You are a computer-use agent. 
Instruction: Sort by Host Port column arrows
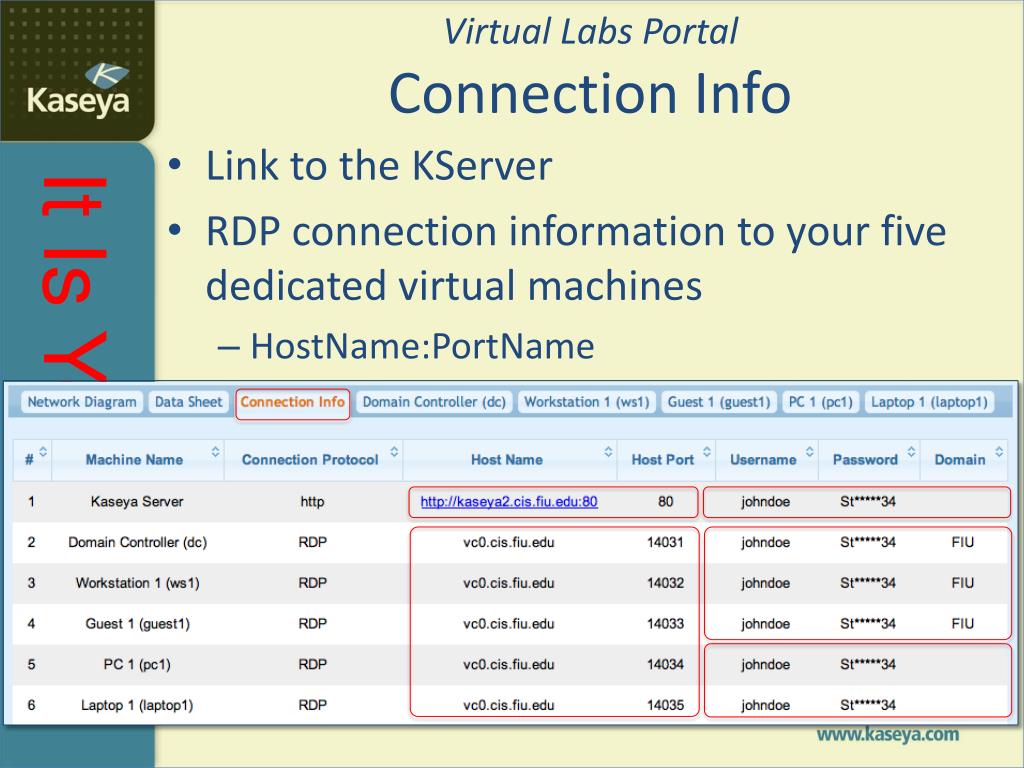(x=707, y=452)
